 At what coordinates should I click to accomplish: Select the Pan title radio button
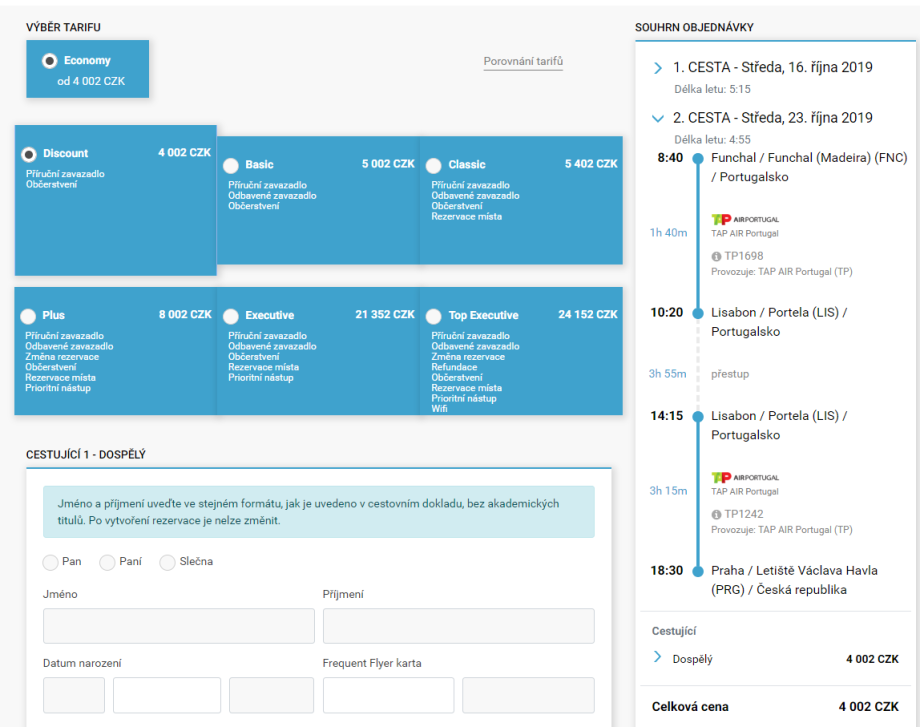(x=51, y=562)
